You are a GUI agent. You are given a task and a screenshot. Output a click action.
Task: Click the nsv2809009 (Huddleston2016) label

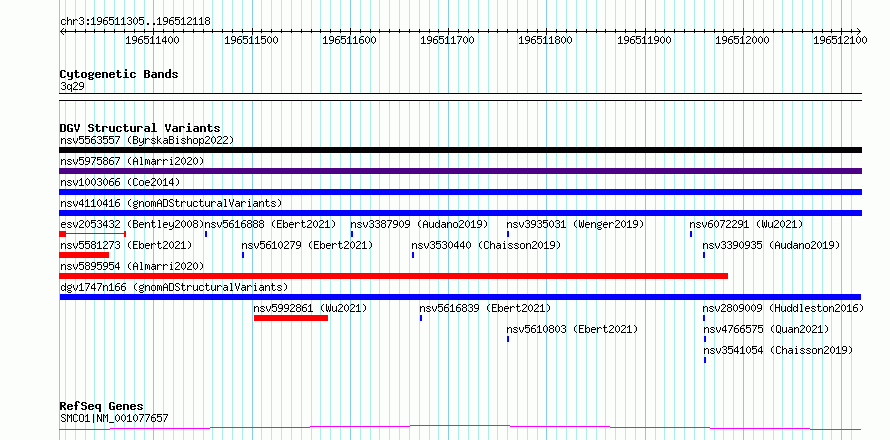[783, 308]
